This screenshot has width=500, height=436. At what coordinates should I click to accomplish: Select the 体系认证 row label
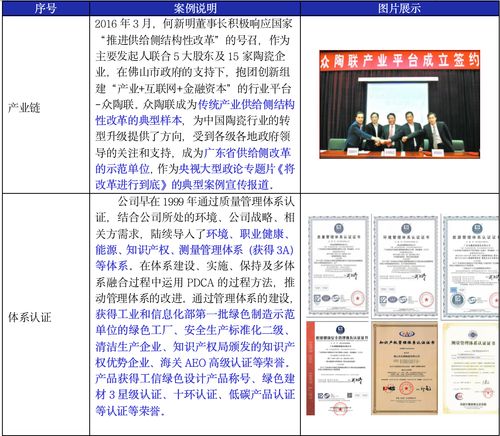coord(30,317)
